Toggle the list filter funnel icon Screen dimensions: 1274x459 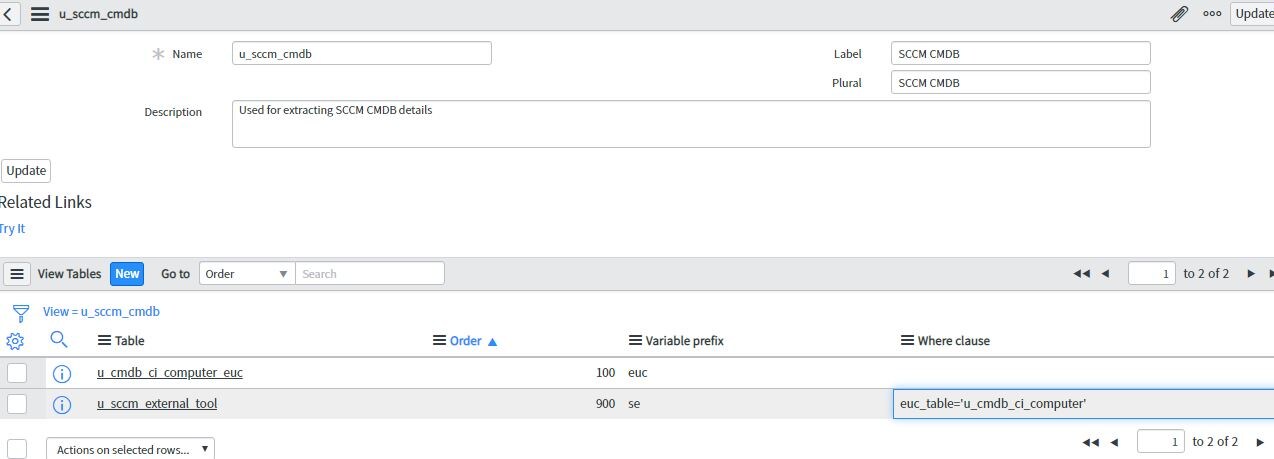20,312
